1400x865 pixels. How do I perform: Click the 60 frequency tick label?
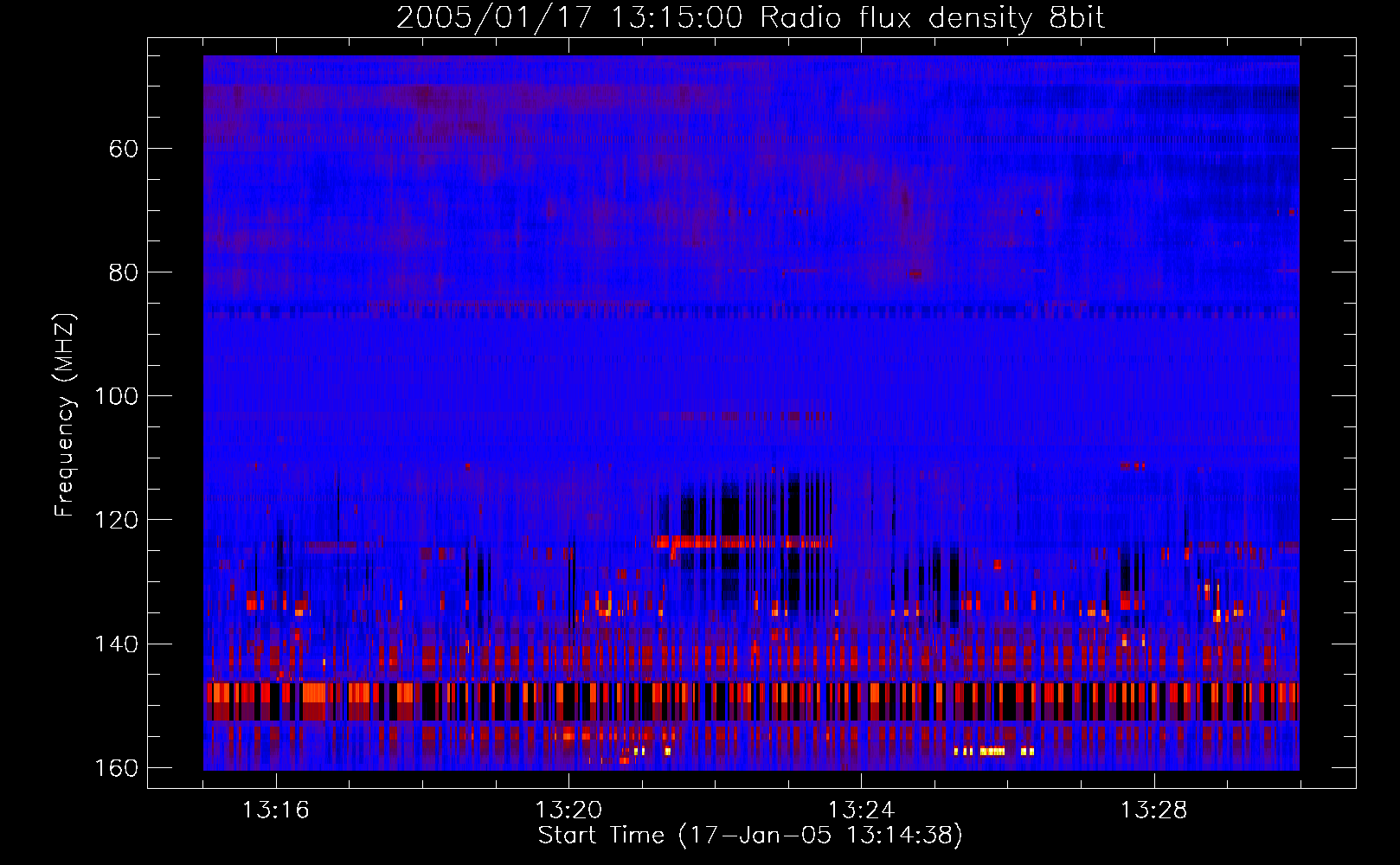coord(124,149)
